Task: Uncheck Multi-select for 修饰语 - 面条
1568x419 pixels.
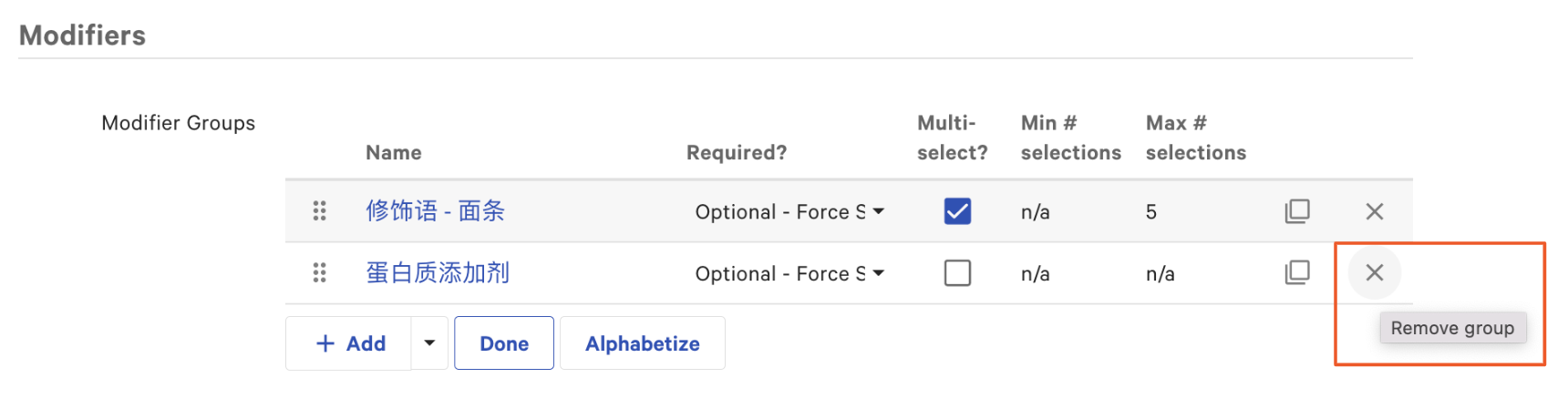Action: [x=957, y=211]
